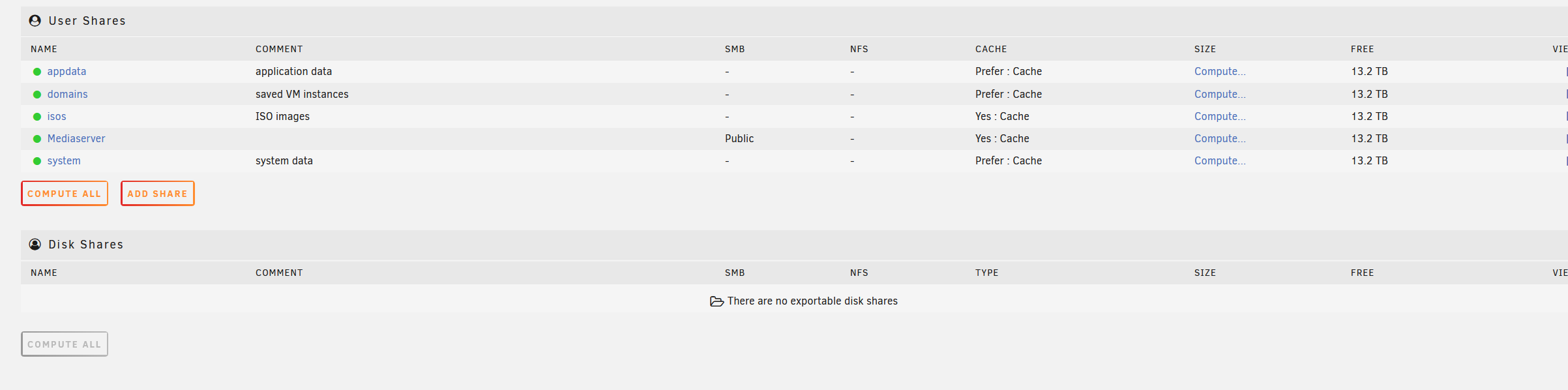
Task: Click the greyed Compute All under Disk Shares
Action: pos(65,344)
